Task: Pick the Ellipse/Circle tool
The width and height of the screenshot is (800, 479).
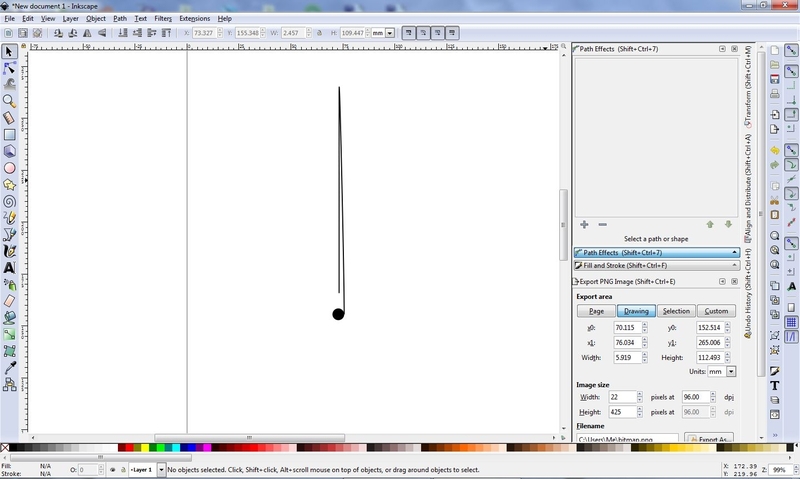Action: pos(10,168)
